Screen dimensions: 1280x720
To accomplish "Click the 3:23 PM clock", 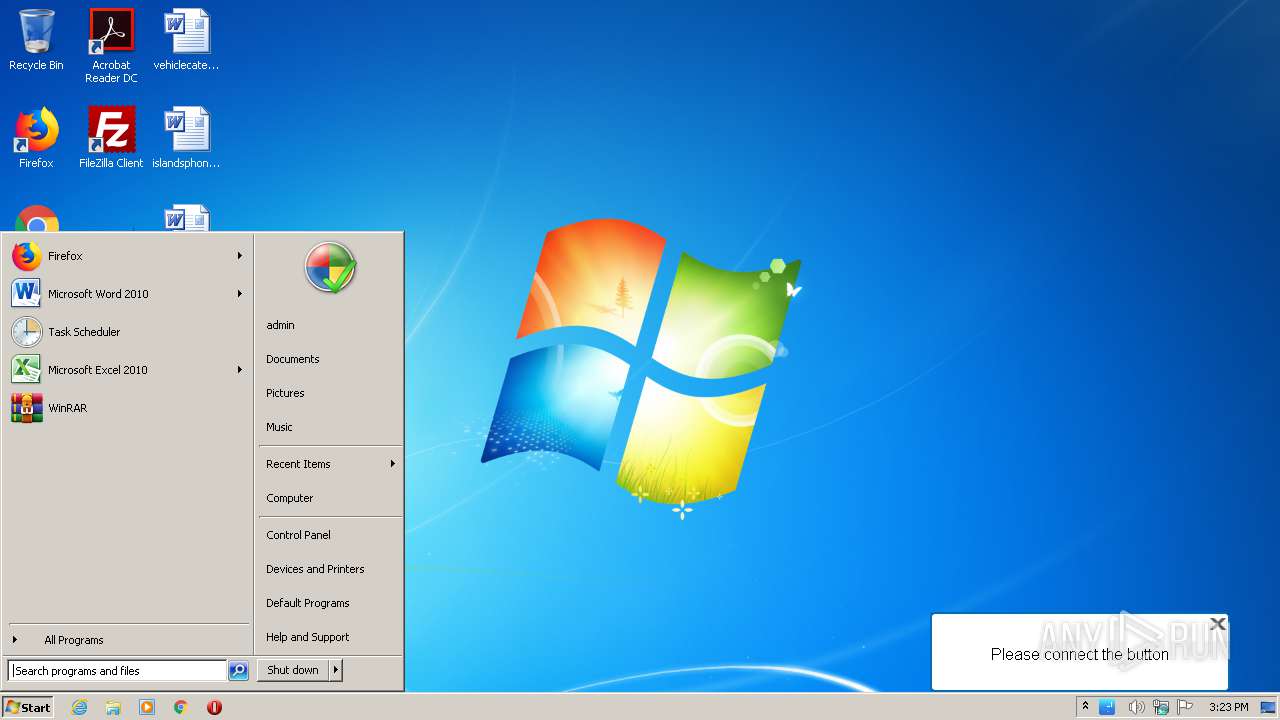I will [x=1228, y=707].
